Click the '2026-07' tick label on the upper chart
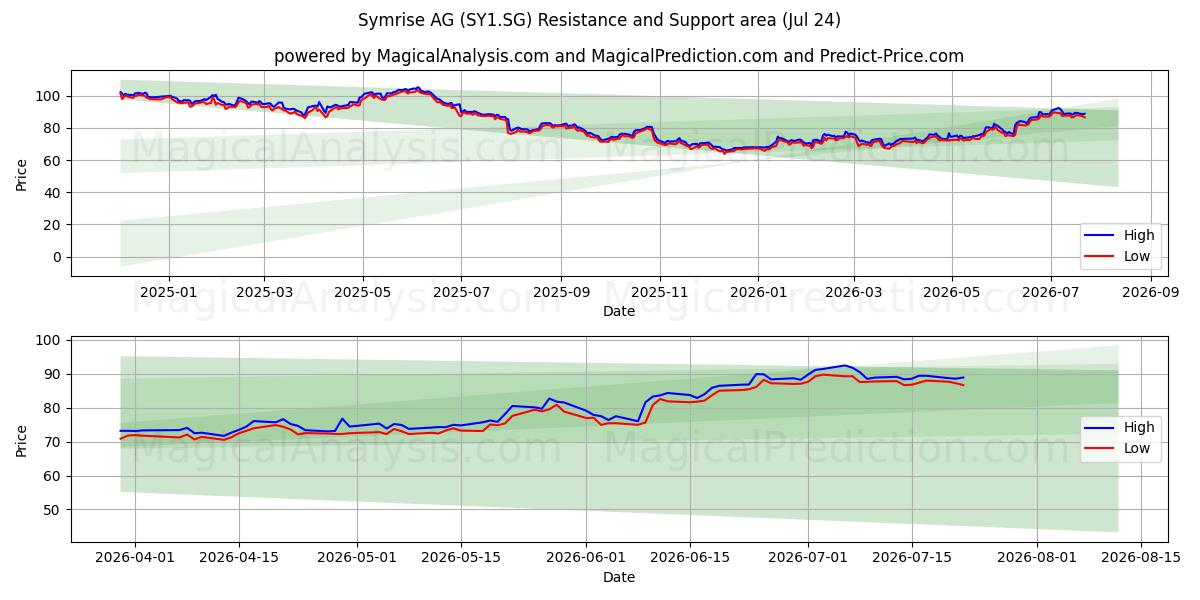The width and height of the screenshot is (1200, 600). point(1051,292)
